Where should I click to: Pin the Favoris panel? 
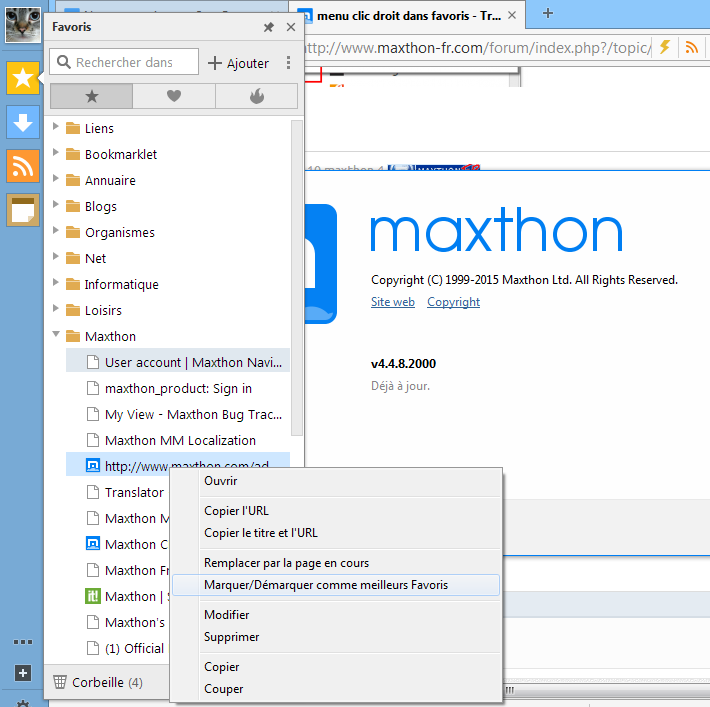269,27
